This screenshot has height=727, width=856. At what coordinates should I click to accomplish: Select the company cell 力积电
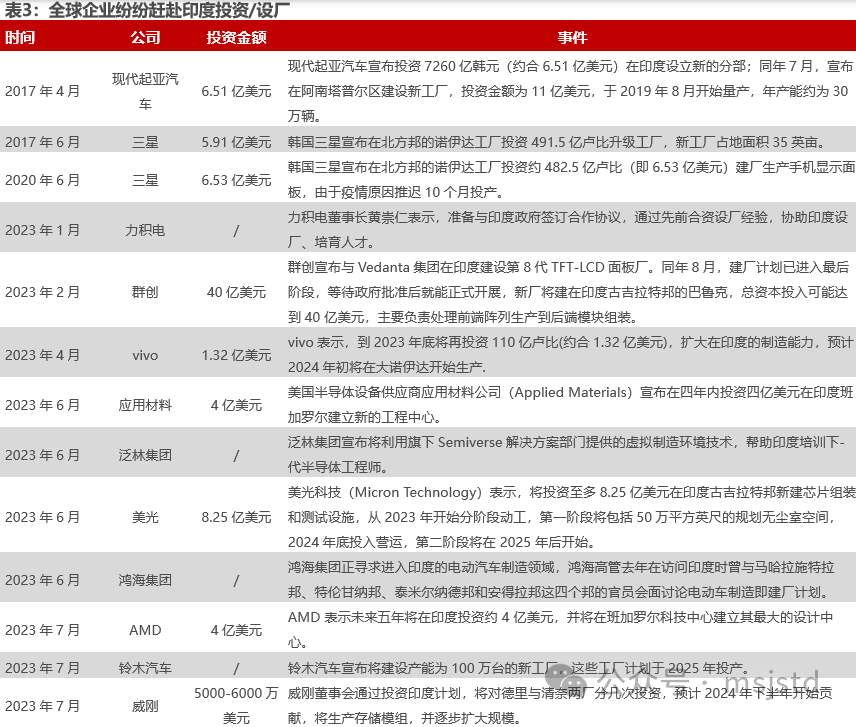[x=145, y=230]
